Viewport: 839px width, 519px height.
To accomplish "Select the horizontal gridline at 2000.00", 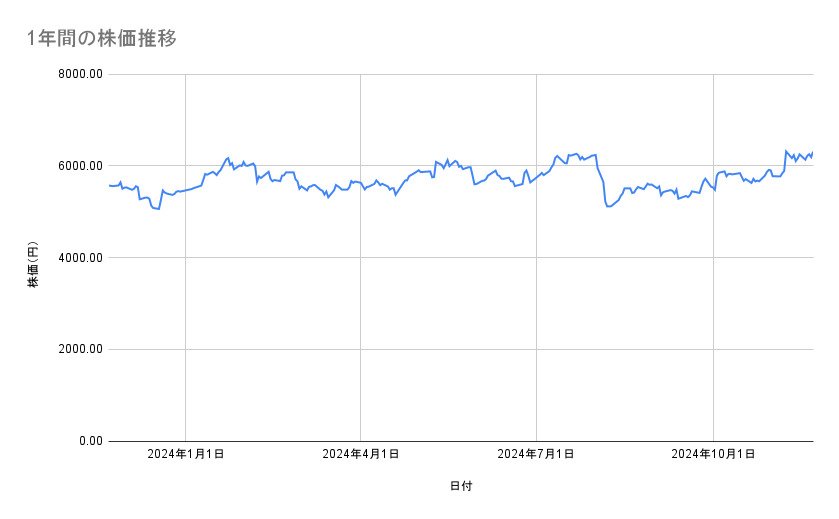I will (450, 349).
